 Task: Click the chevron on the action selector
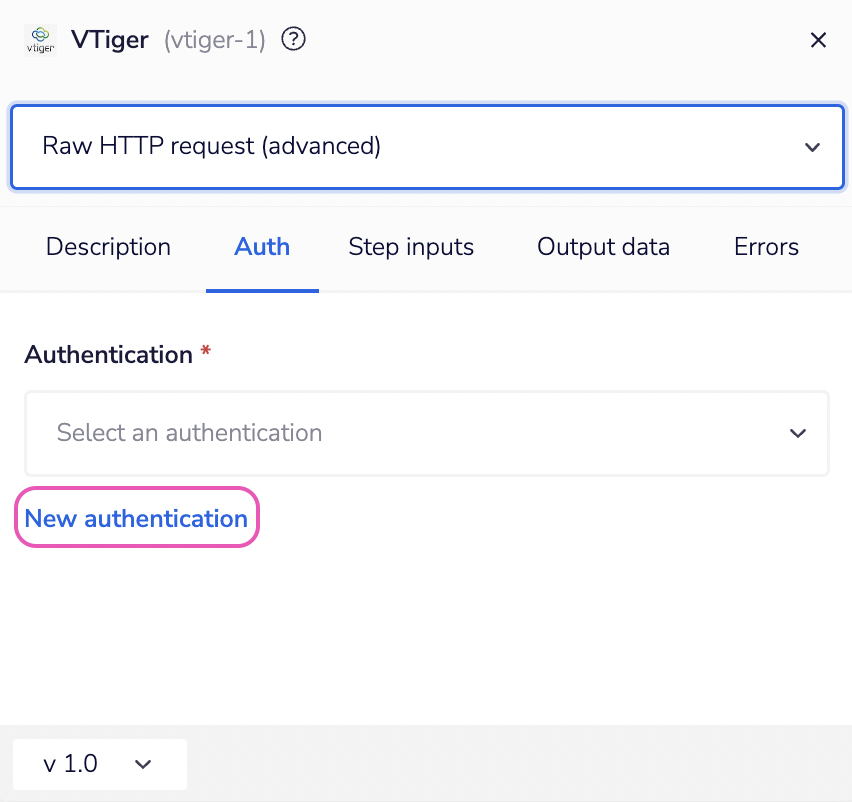coord(812,146)
